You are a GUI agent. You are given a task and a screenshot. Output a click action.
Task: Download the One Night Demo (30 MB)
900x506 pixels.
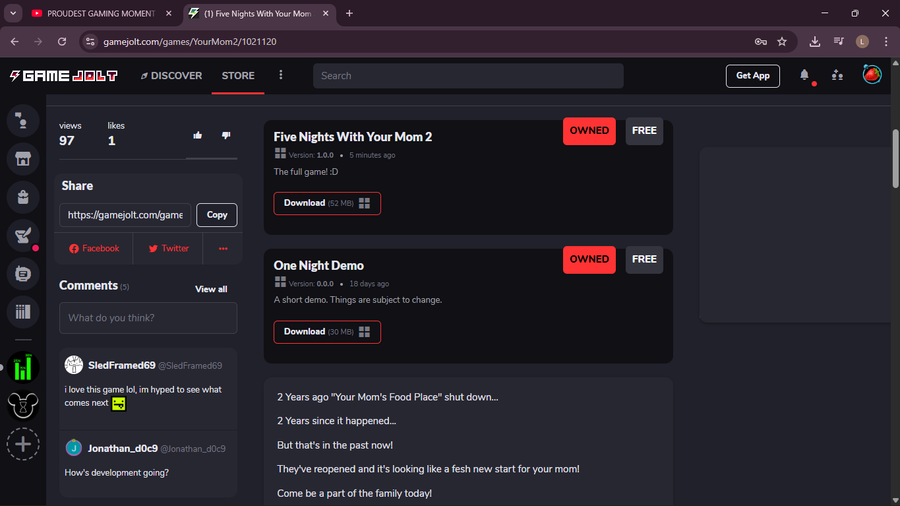327,332
